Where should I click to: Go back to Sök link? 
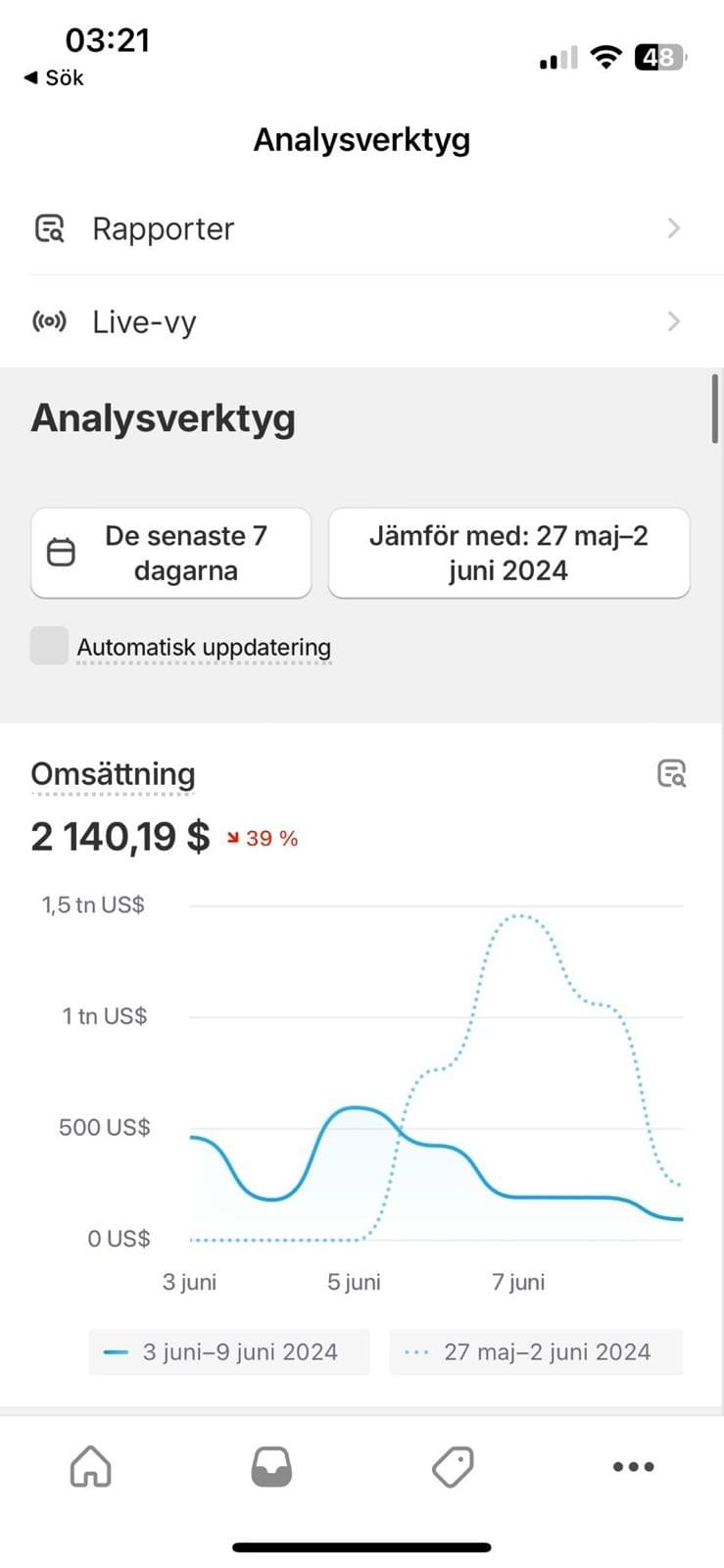(x=54, y=77)
